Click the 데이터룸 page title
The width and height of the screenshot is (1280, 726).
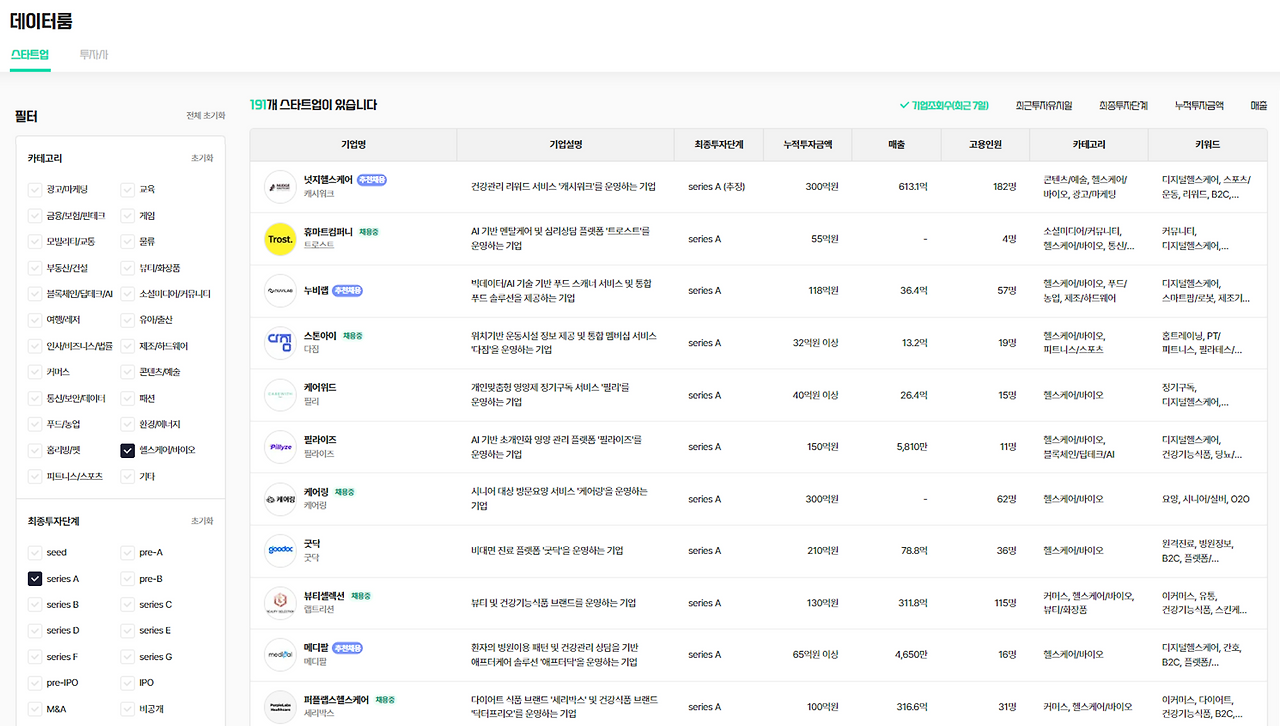point(41,20)
